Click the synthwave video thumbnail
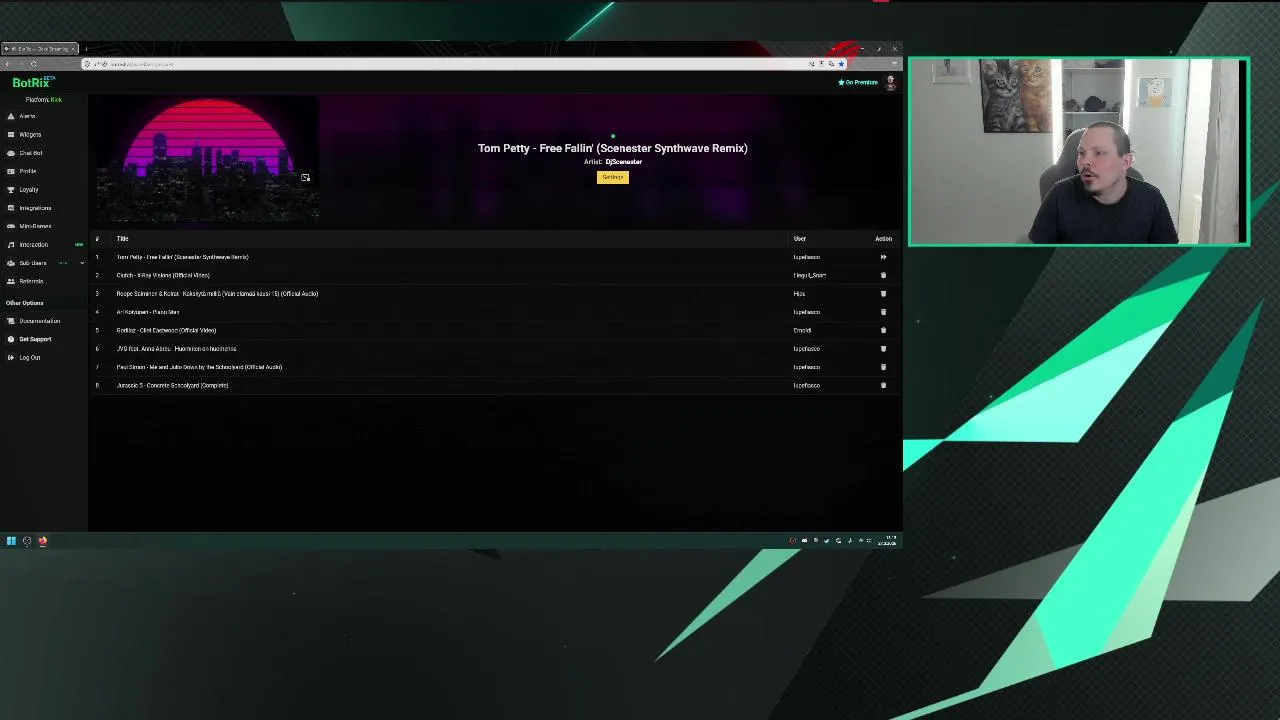Screen dimensions: 1280x720 coord(208,160)
